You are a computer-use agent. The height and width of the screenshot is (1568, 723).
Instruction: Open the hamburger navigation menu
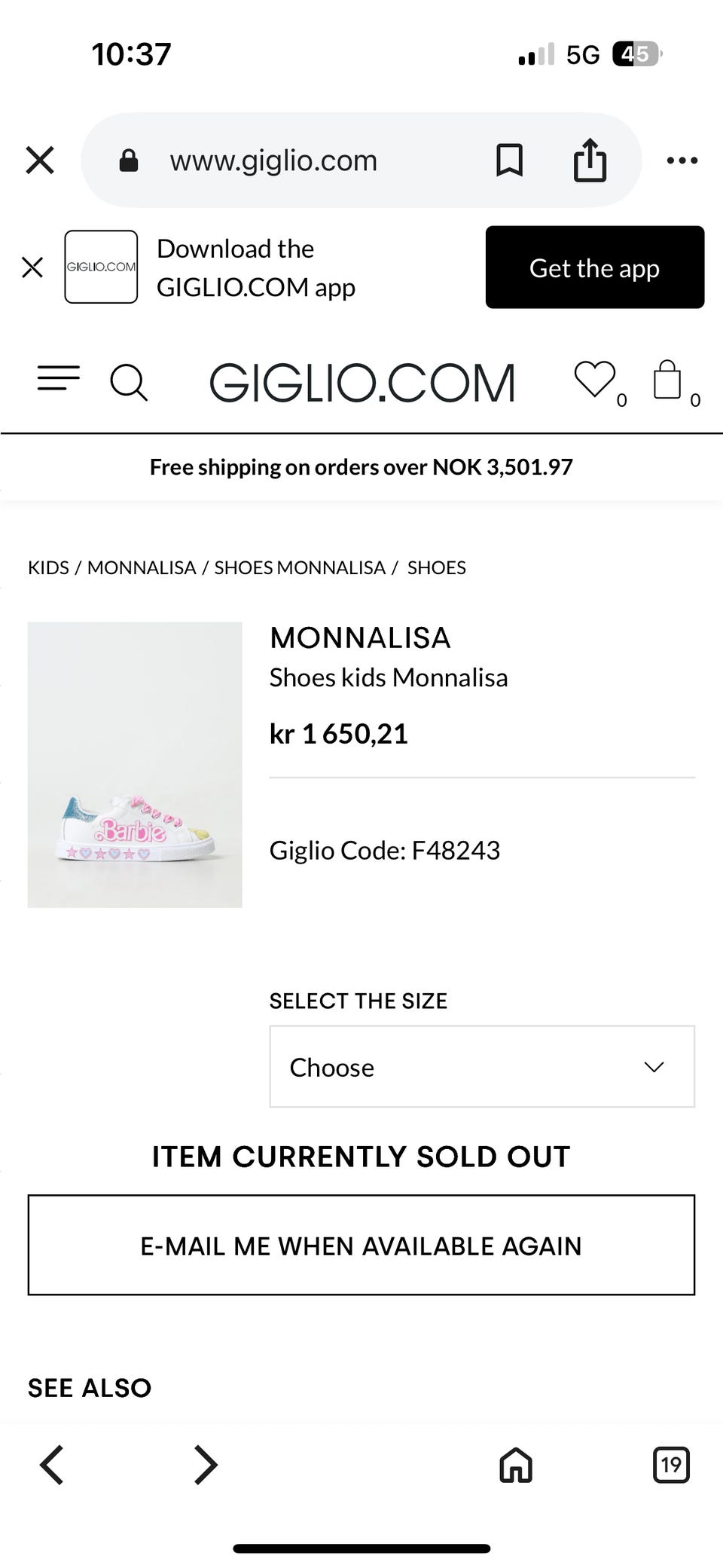click(59, 378)
